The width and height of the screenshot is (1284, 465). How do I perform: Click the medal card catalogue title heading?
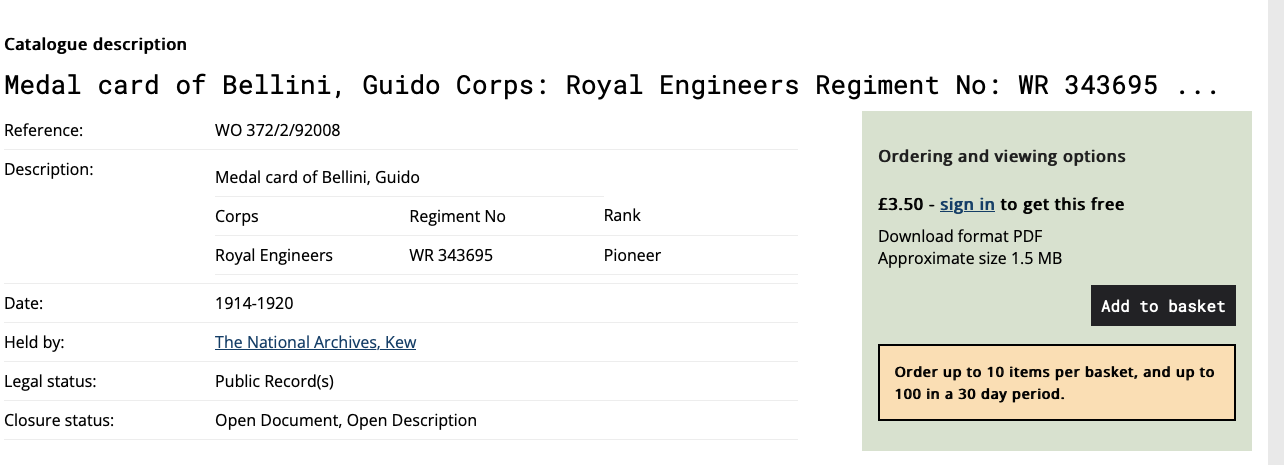[611, 85]
